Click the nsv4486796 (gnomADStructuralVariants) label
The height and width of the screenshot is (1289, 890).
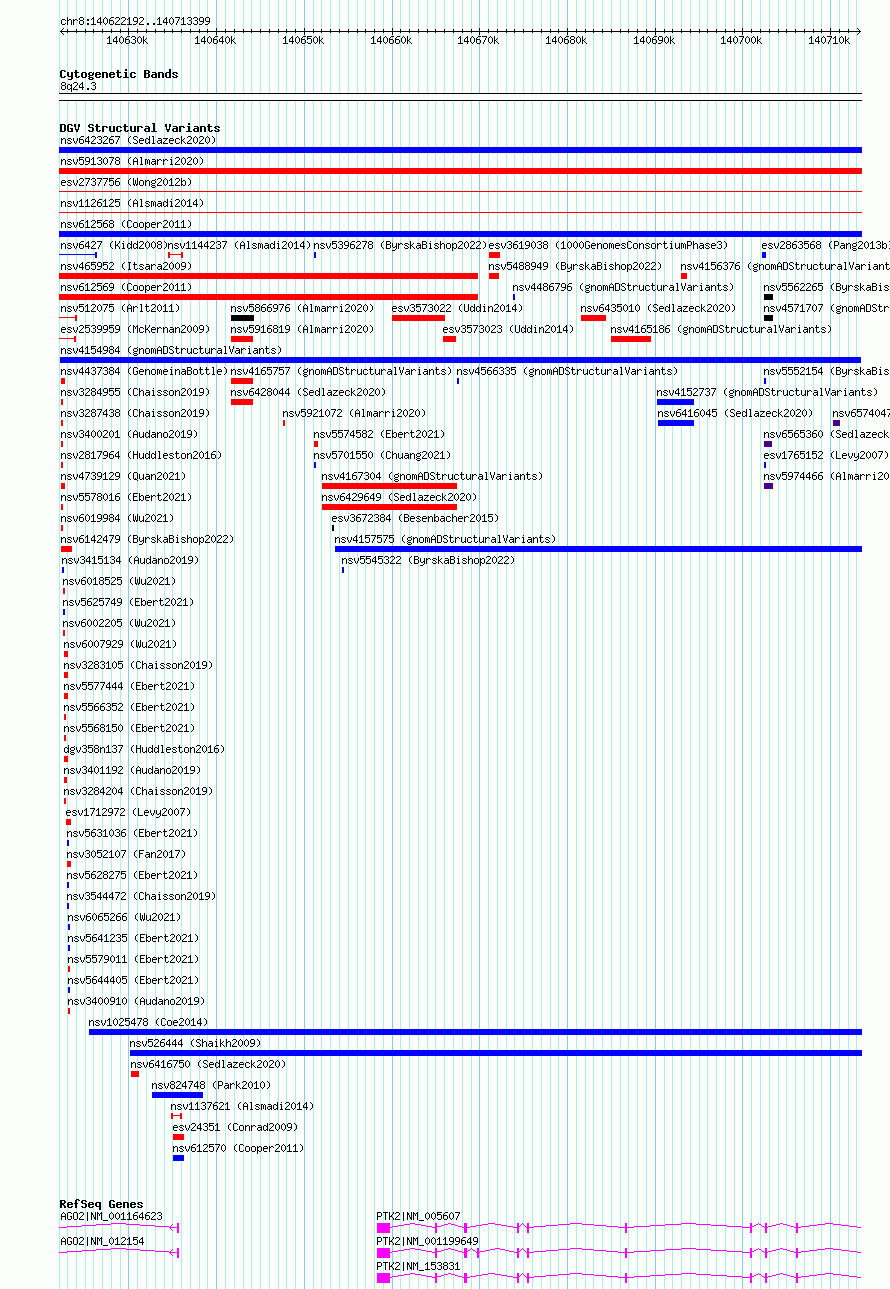tap(623, 287)
